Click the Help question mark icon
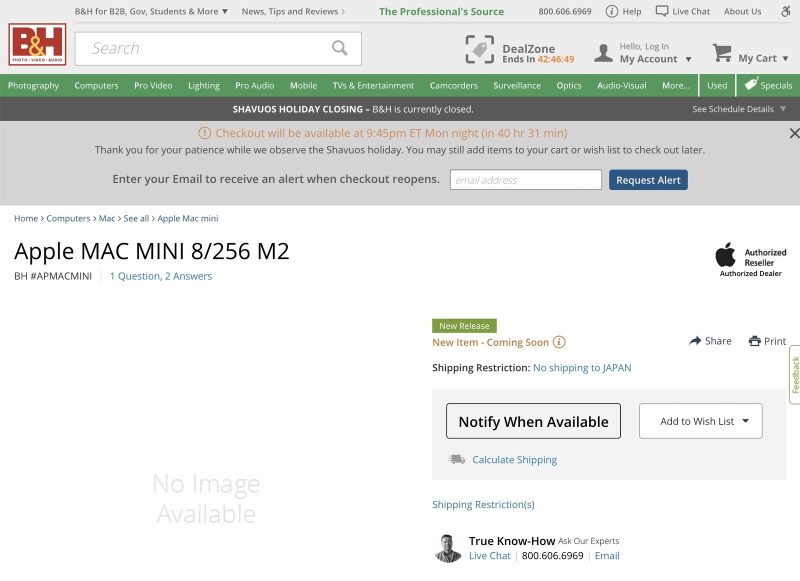 (612, 11)
